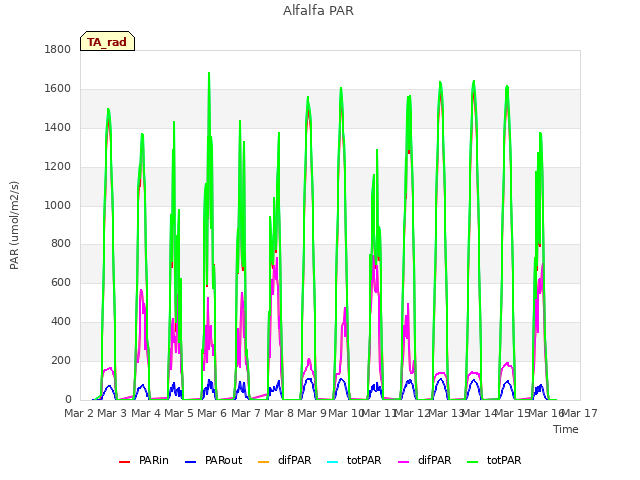Click the 0 y-axis tick label
The width and height of the screenshot is (640, 480).
[68, 400]
